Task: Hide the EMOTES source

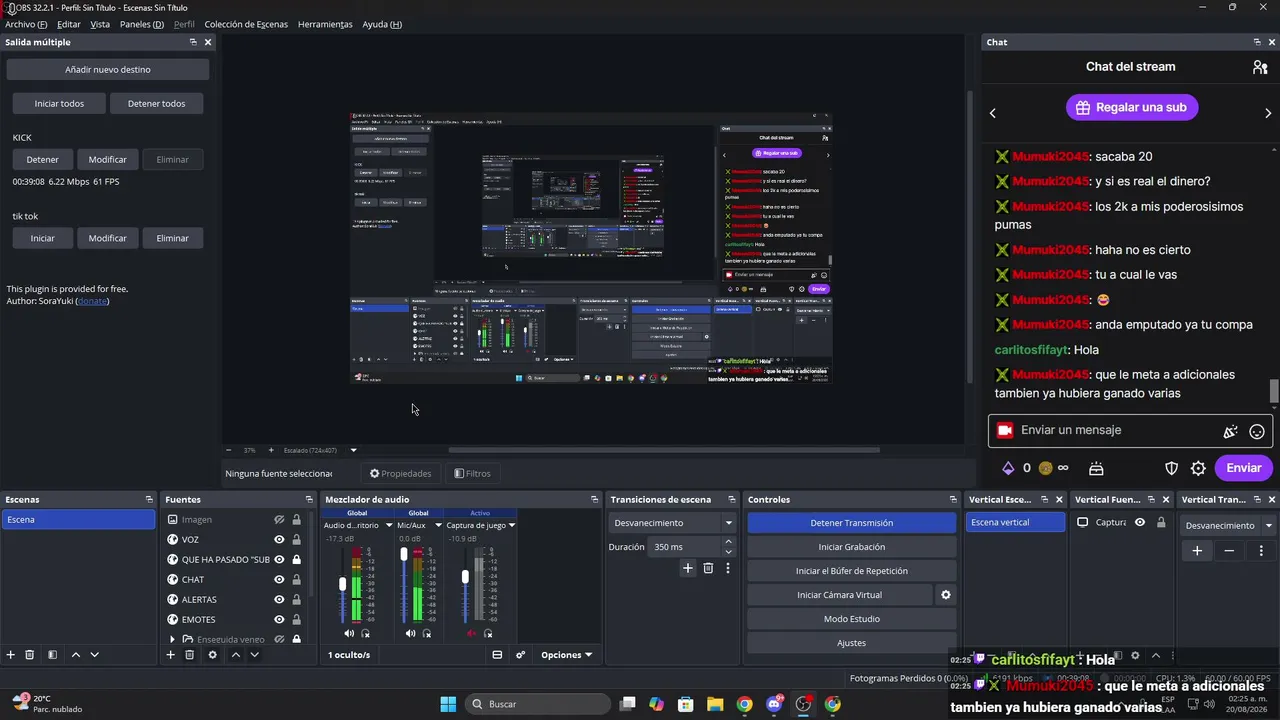Action: coord(279,620)
